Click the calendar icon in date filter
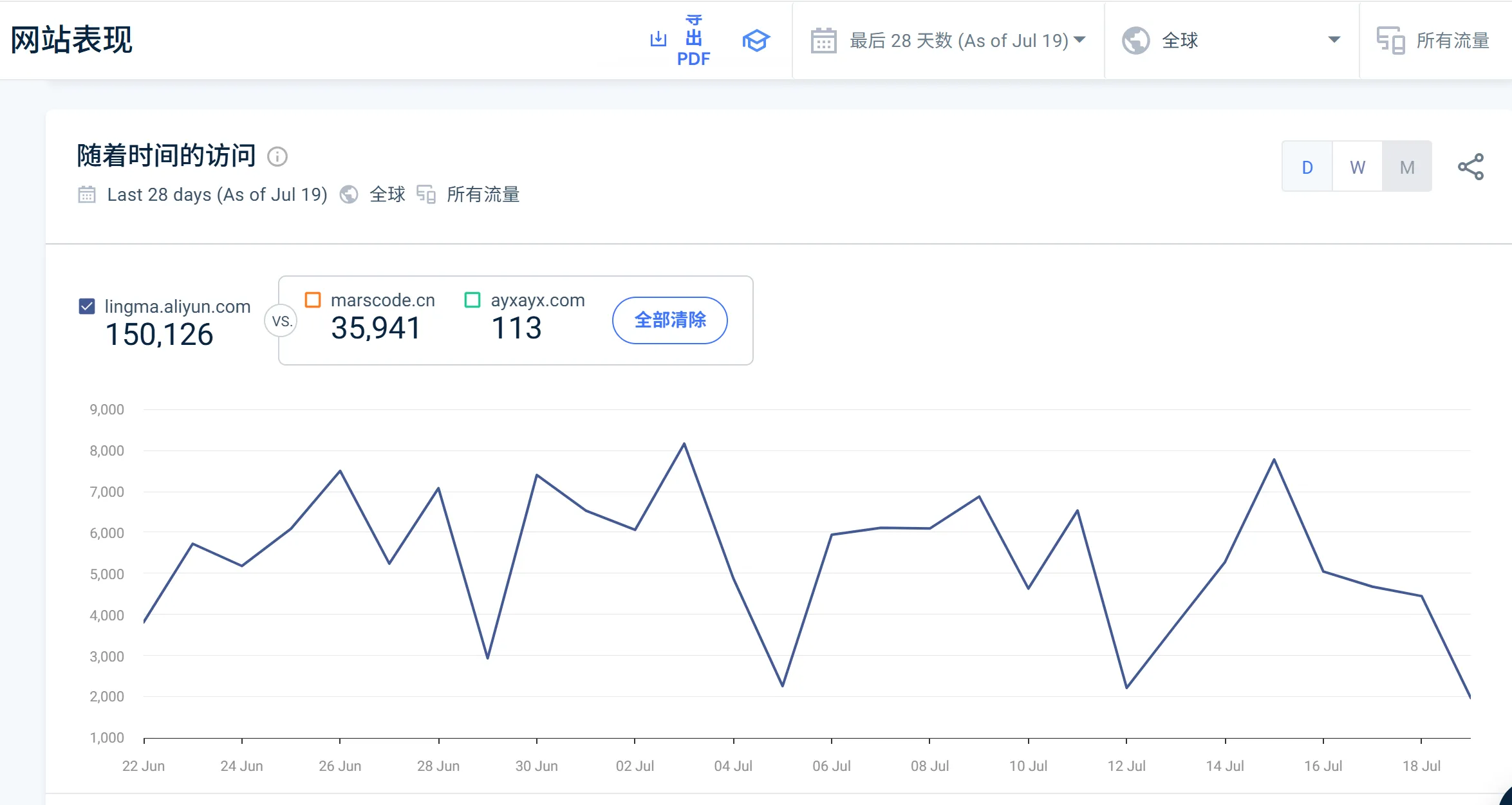Screen dimensions: 1512x805 (823, 41)
